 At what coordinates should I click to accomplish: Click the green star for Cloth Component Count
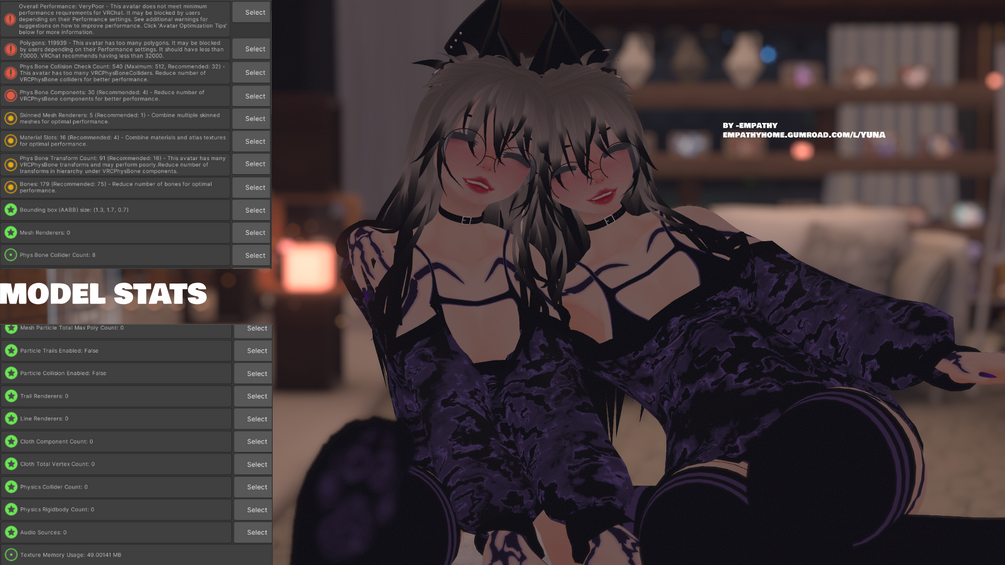click(x=11, y=441)
